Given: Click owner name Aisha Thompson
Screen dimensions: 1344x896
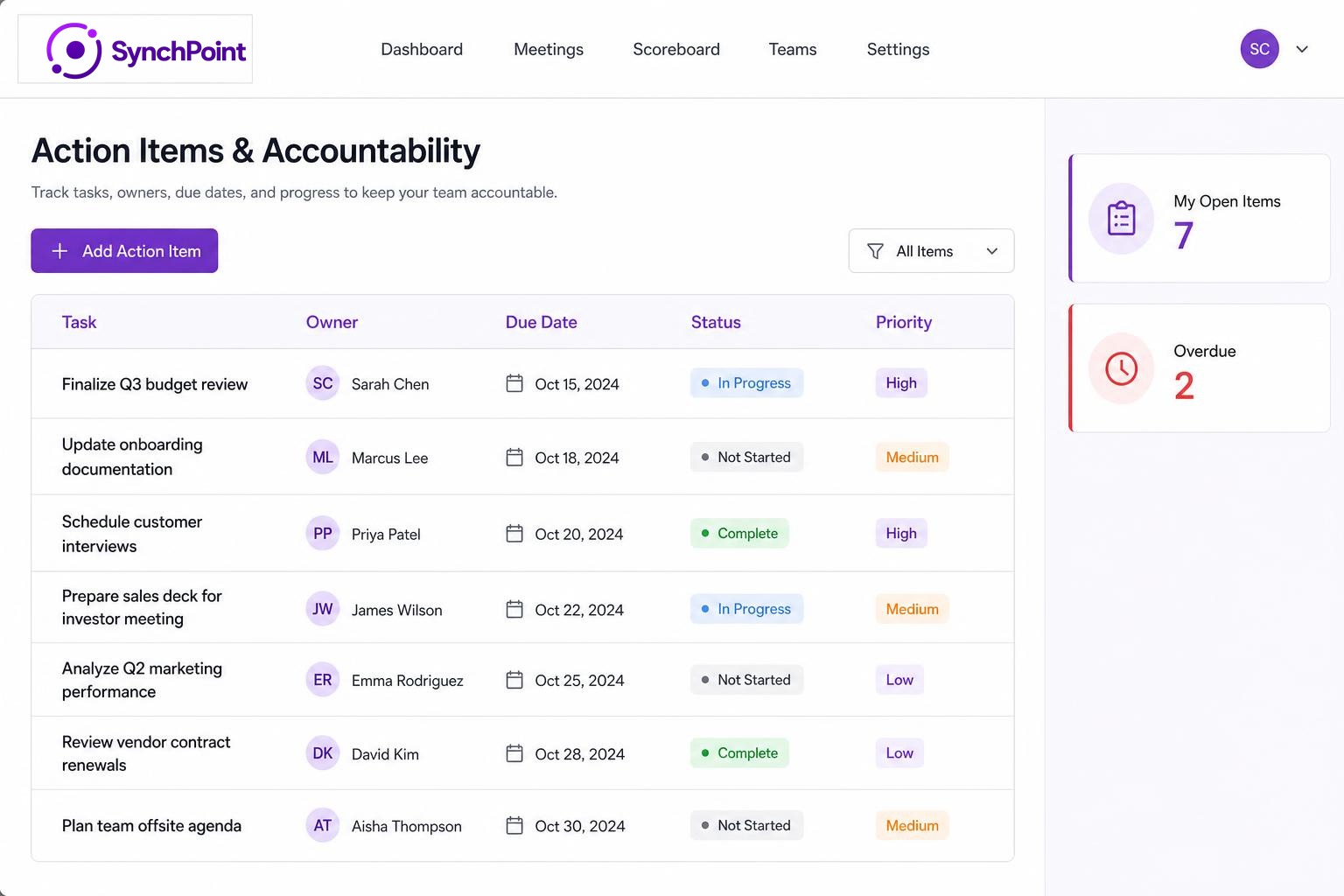Looking at the screenshot, I should 407,826.
